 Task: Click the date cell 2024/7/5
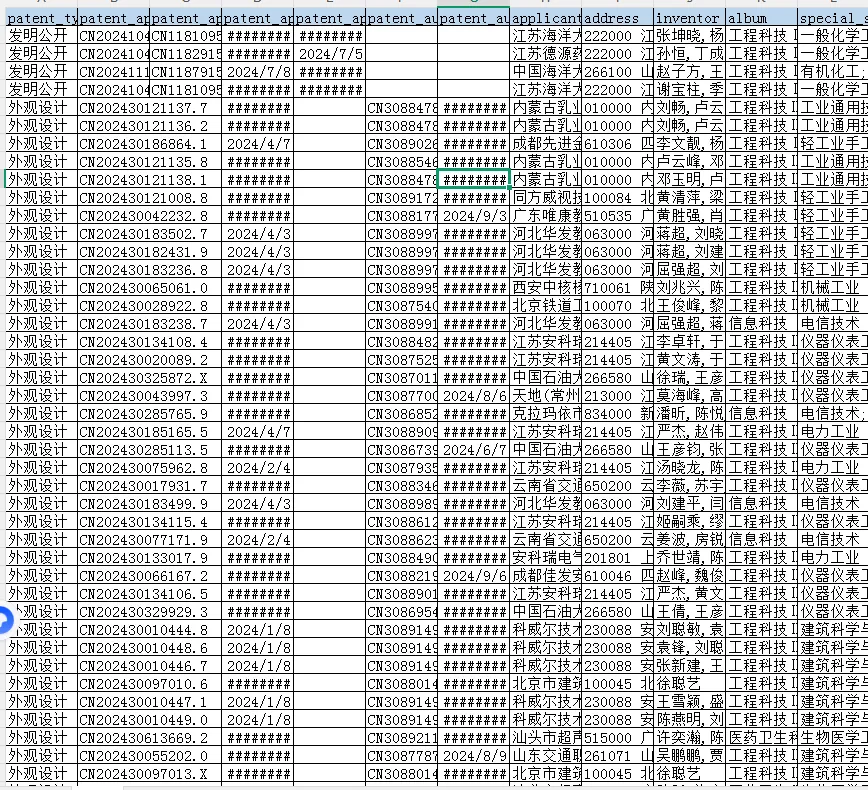(x=329, y=54)
